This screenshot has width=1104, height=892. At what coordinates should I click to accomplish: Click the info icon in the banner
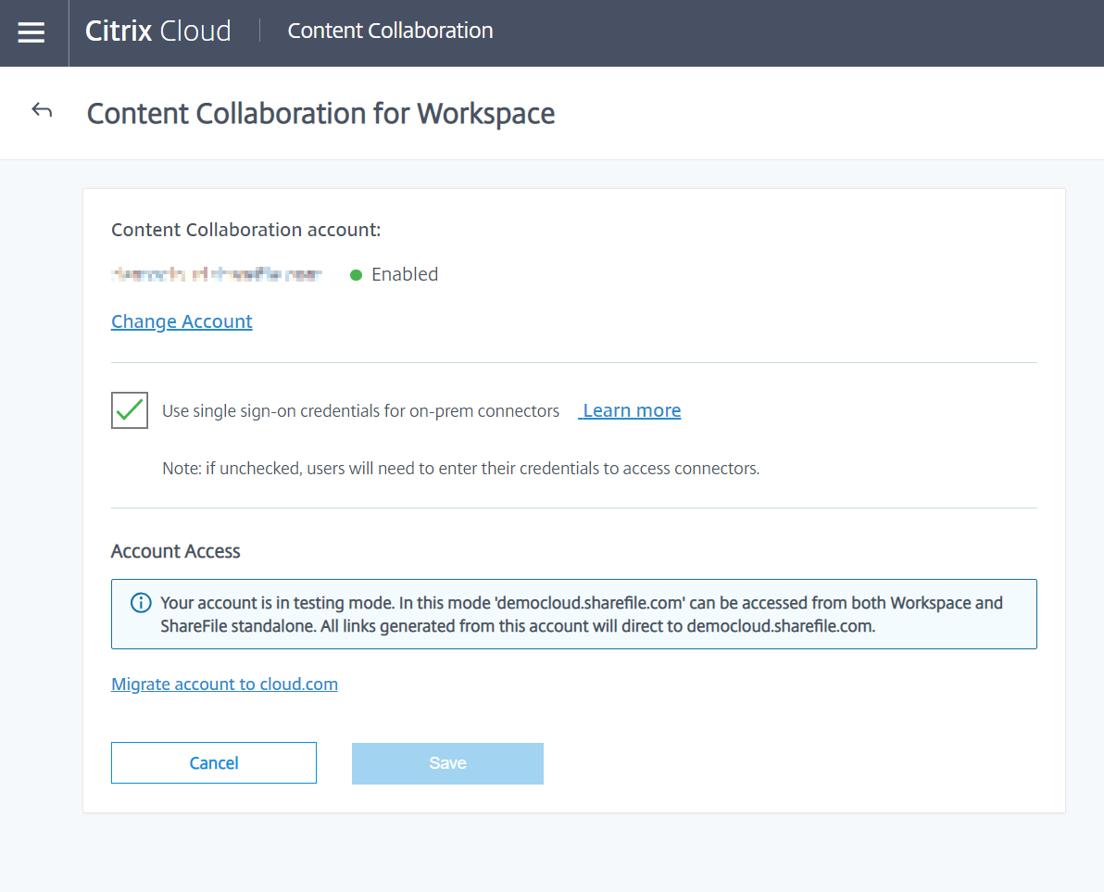point(141,603)
